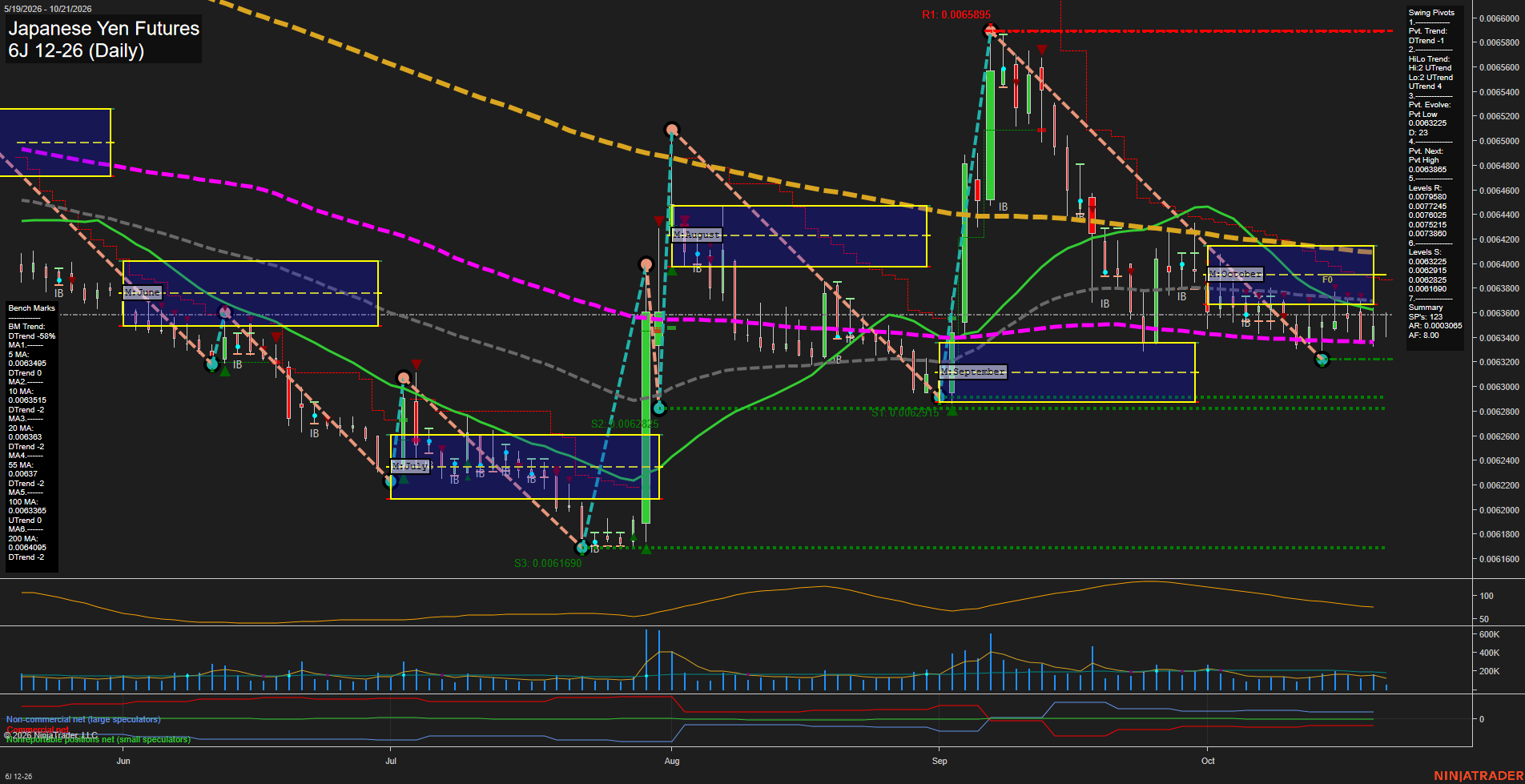Open the Bench Marks info panel heading
1525x784 pixels.
pos(32,308)
